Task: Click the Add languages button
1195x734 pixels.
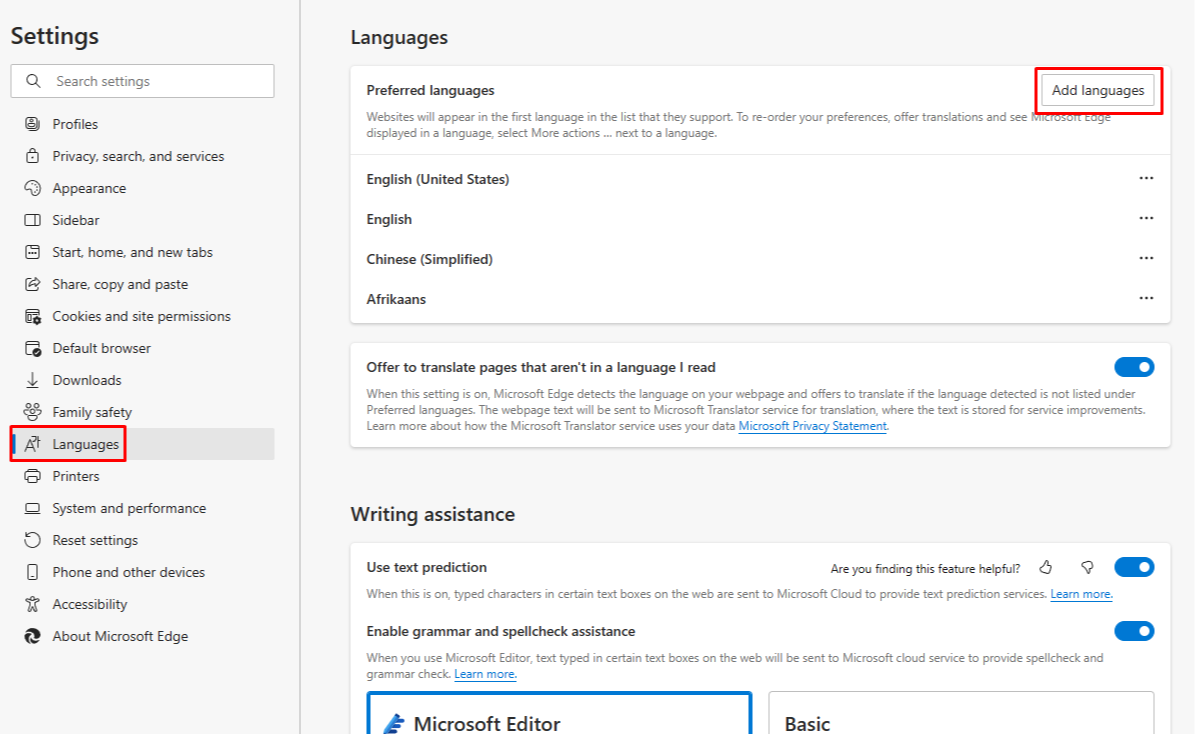Action: [1097, 90]
